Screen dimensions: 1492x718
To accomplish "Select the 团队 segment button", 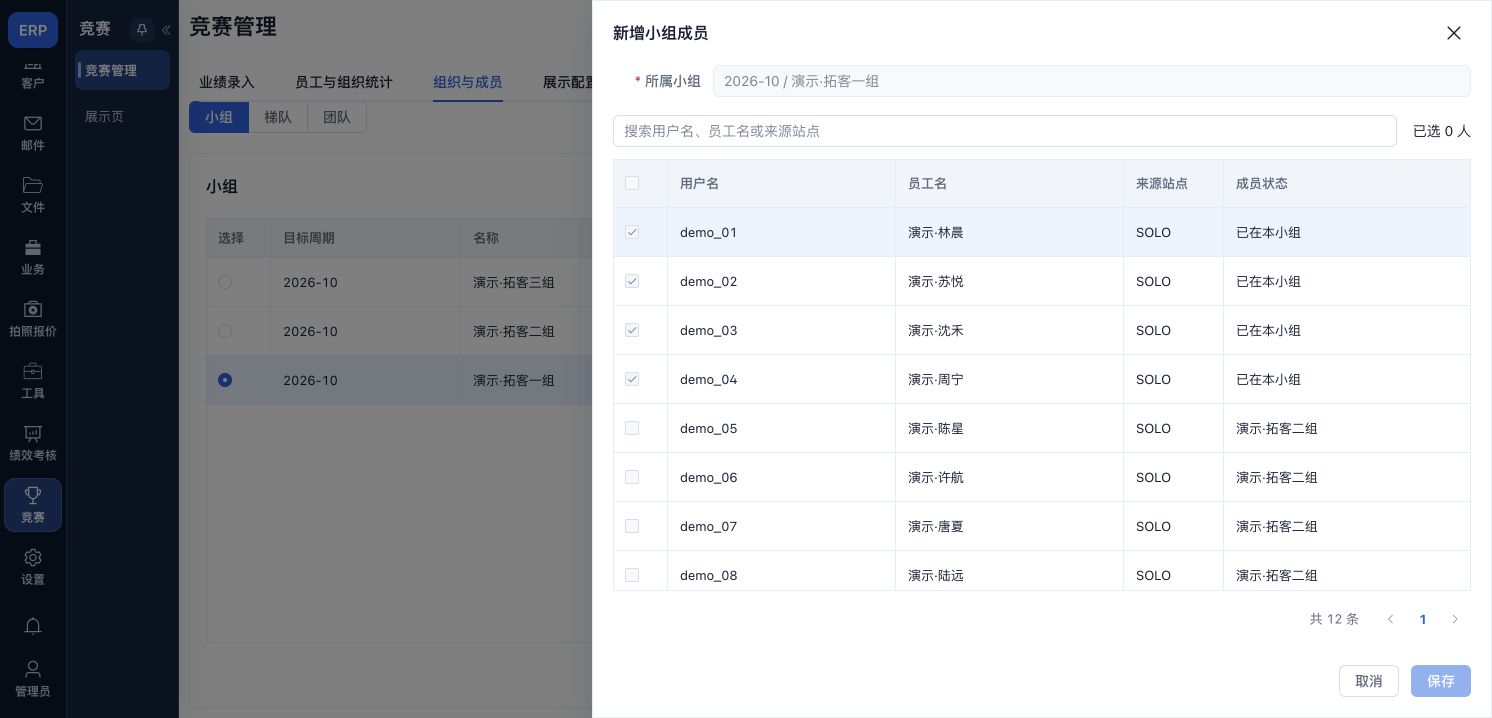I will (x=337, y=117).
